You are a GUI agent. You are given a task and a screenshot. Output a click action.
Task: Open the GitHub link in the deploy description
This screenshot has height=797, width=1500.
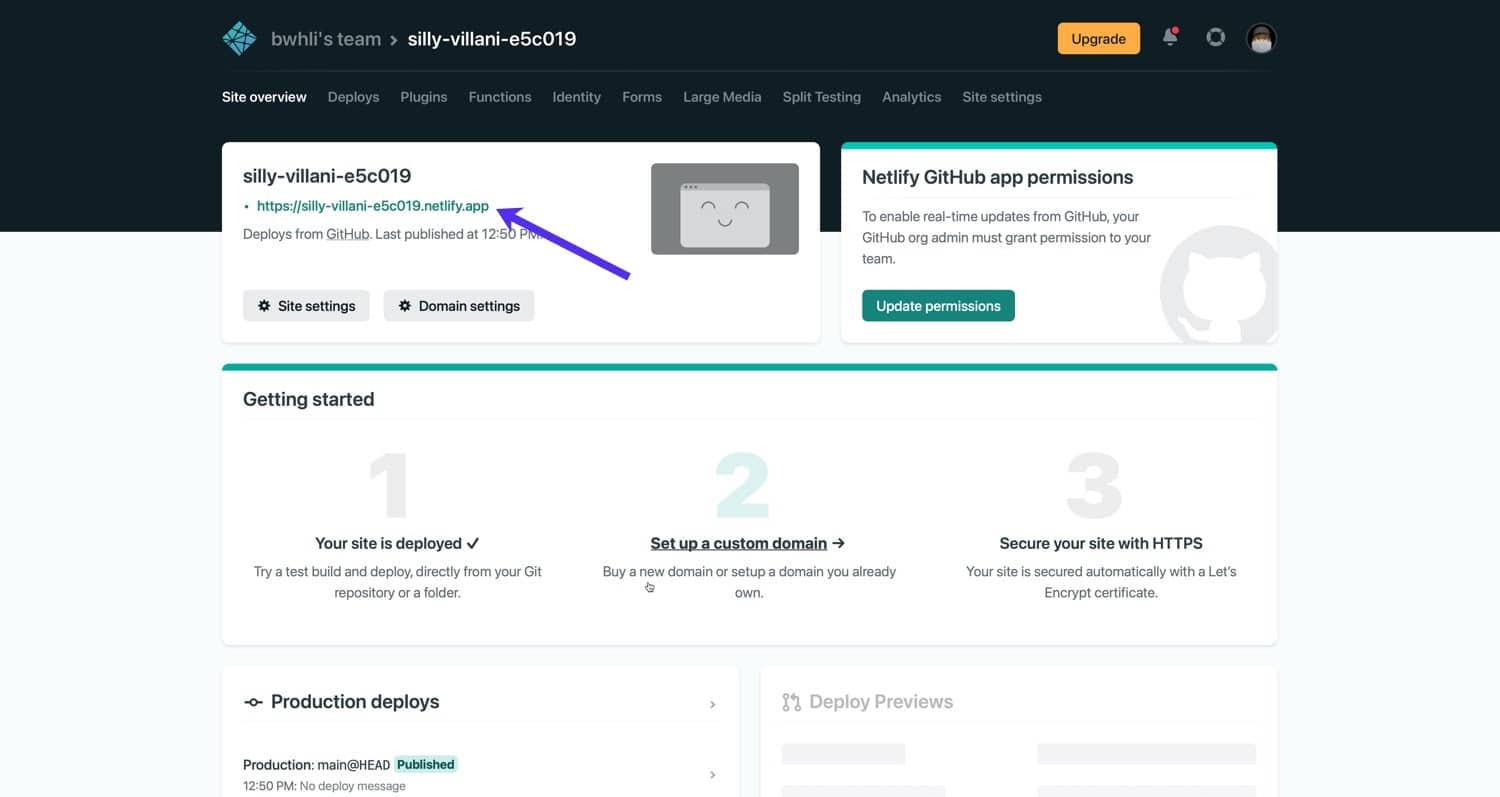(x=345, y=234)
